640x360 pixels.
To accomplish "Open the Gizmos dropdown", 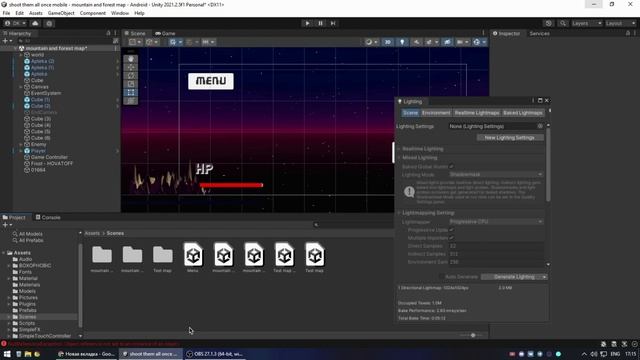I will coord(479,42).
